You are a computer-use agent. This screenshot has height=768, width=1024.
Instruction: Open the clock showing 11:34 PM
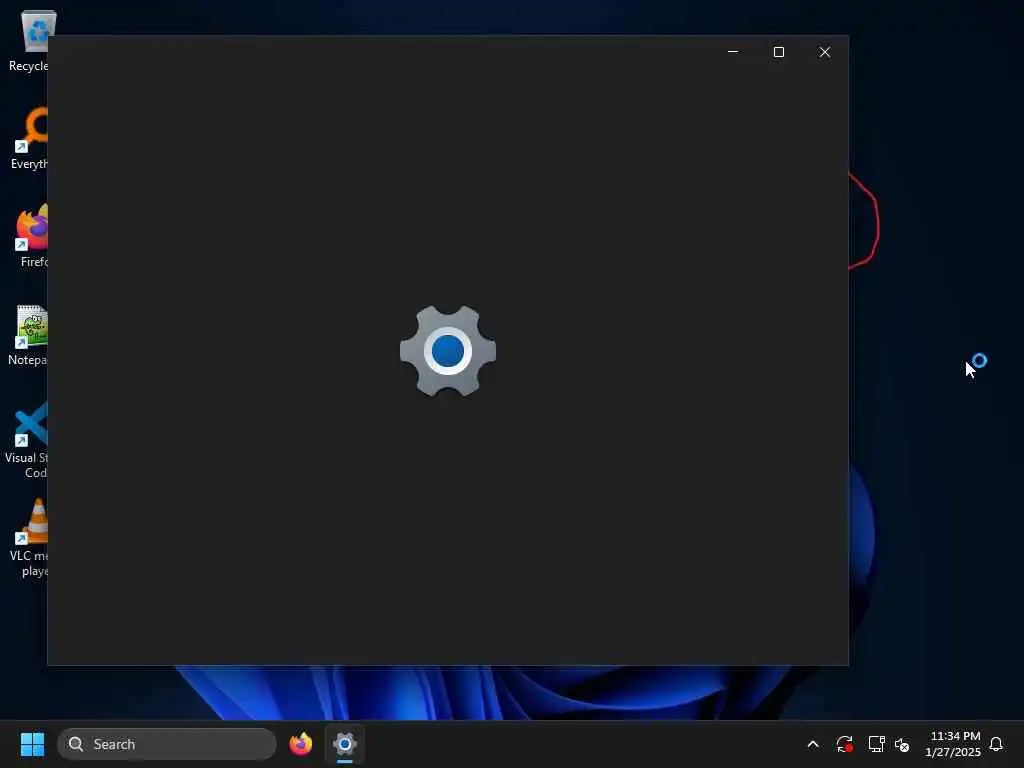[x=953, y=744]
